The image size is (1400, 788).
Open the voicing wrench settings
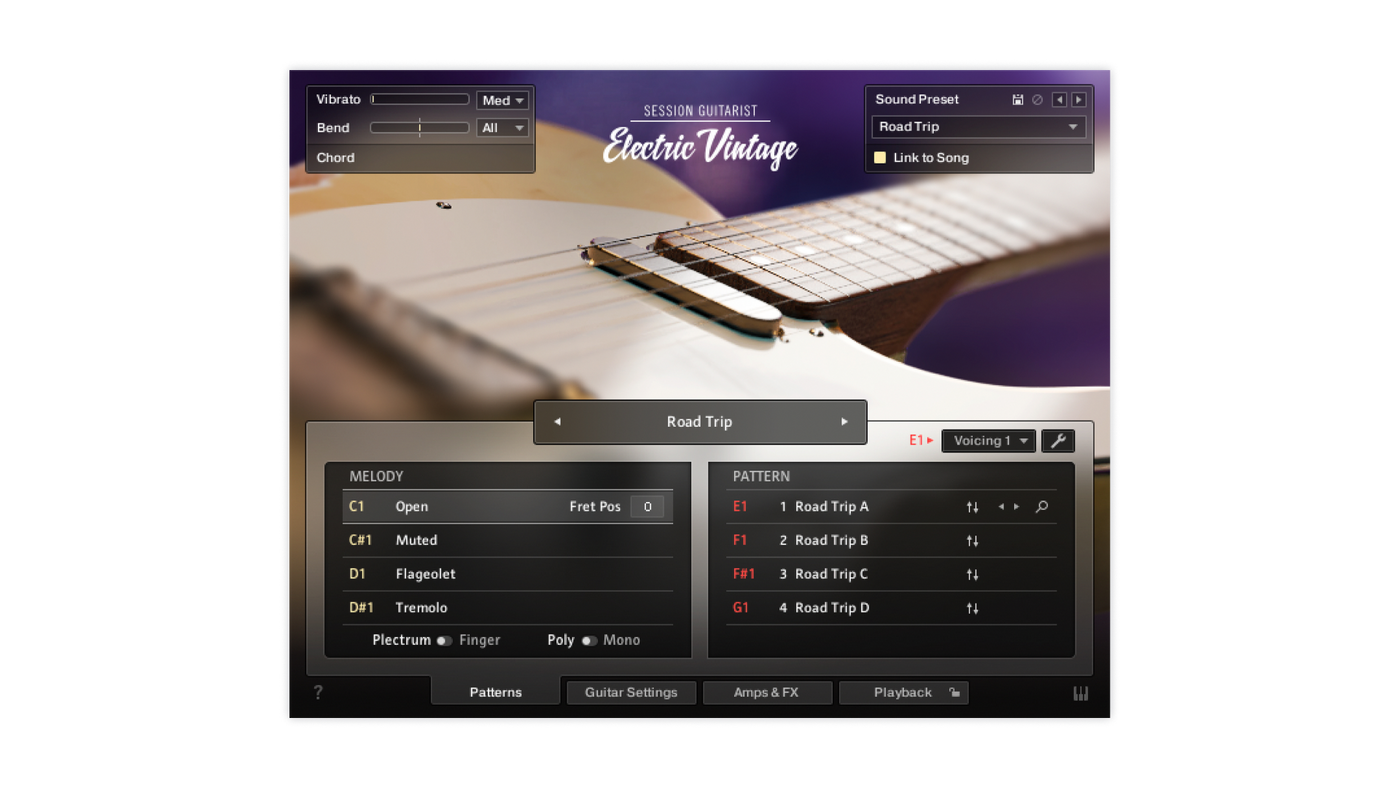(x=1058, y=441)
